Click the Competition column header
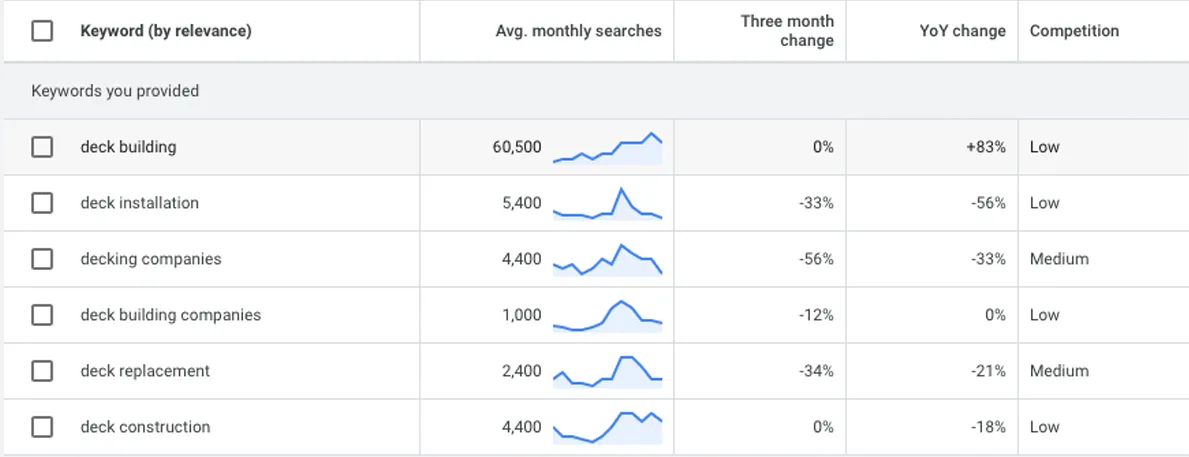Image resolution: width=1189 pixels, height=457 pixels. [1074, 31]
